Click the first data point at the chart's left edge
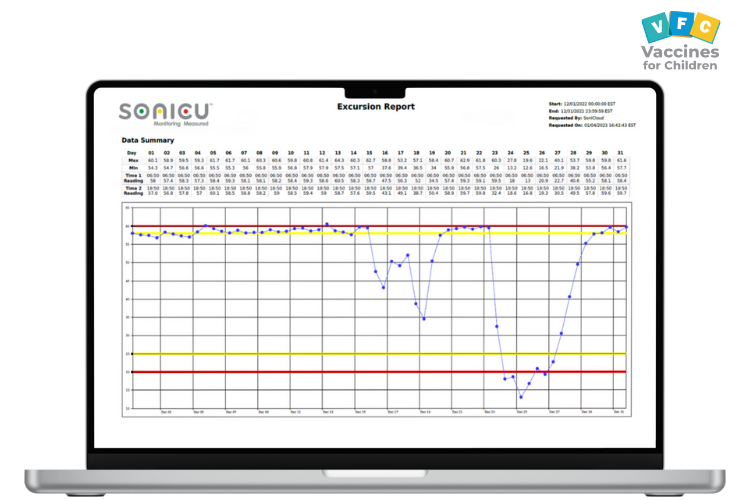Viewport: 750px width, 500px height. point(133,233)
